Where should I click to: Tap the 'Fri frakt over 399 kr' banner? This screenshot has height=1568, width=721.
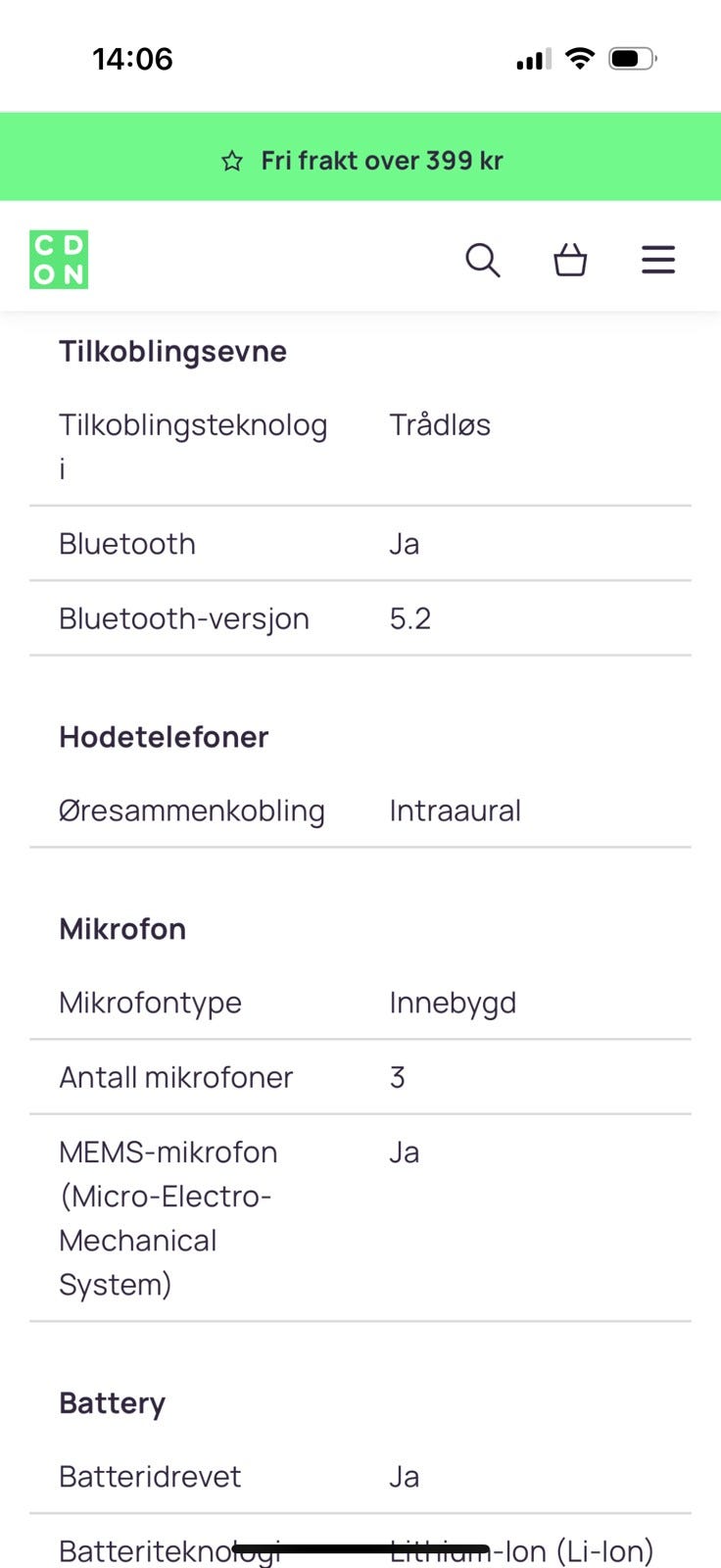(381, 161)
